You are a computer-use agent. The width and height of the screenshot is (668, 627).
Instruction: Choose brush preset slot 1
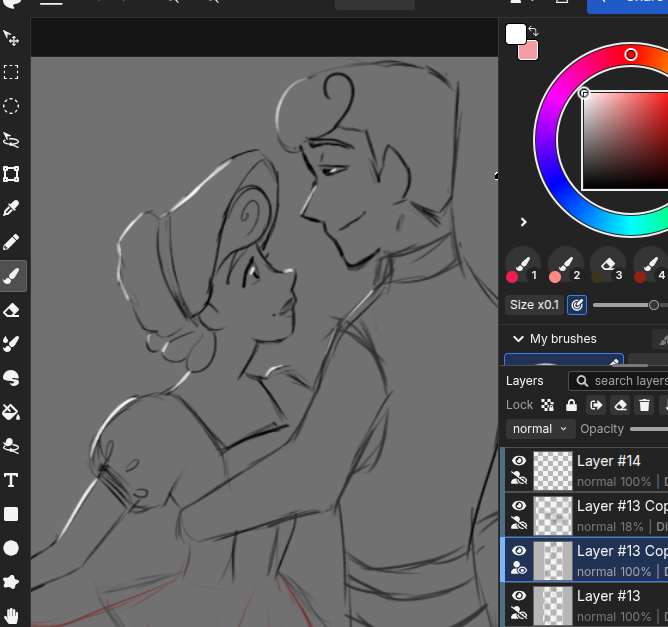pos(523,265)
